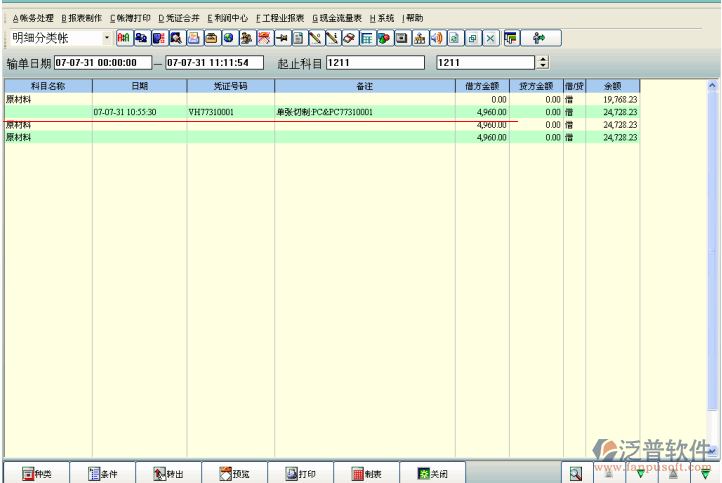Viewport: 722px width, 483px height.
Task: Click the globe icon in toolbar
Action: tap(228, 38)
